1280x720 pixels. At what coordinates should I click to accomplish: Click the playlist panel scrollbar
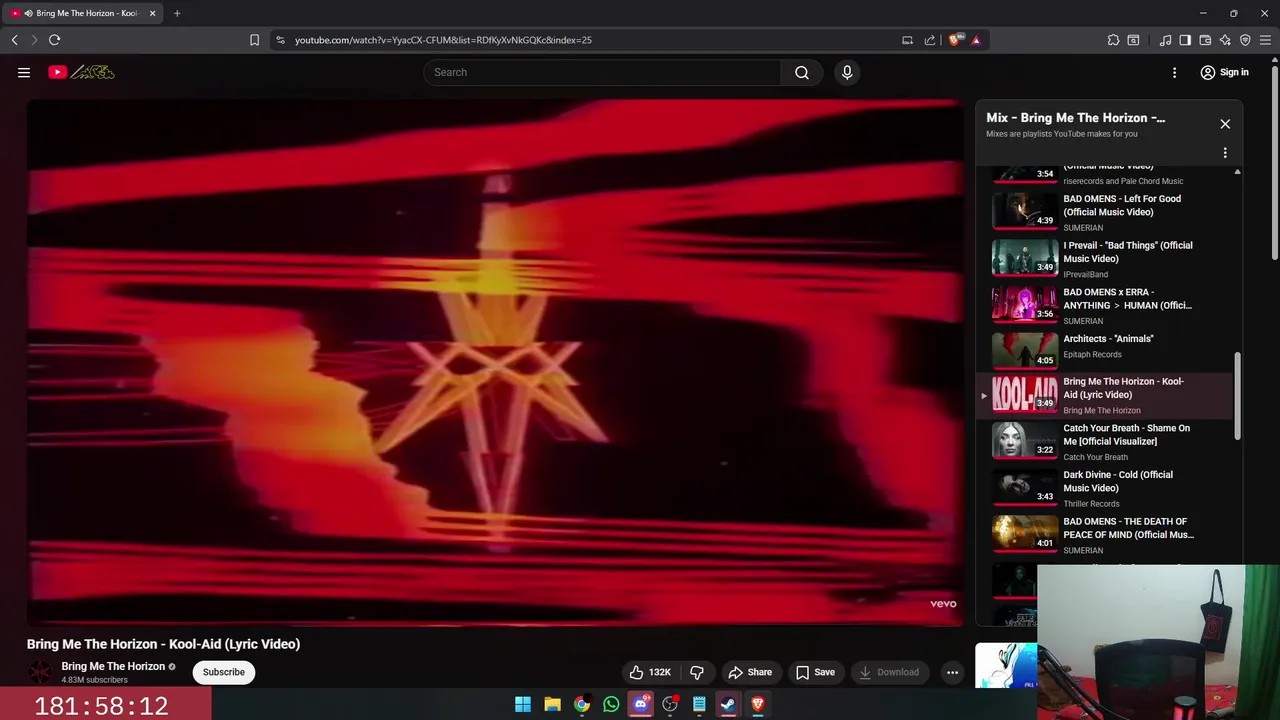tap(1238, 395)
